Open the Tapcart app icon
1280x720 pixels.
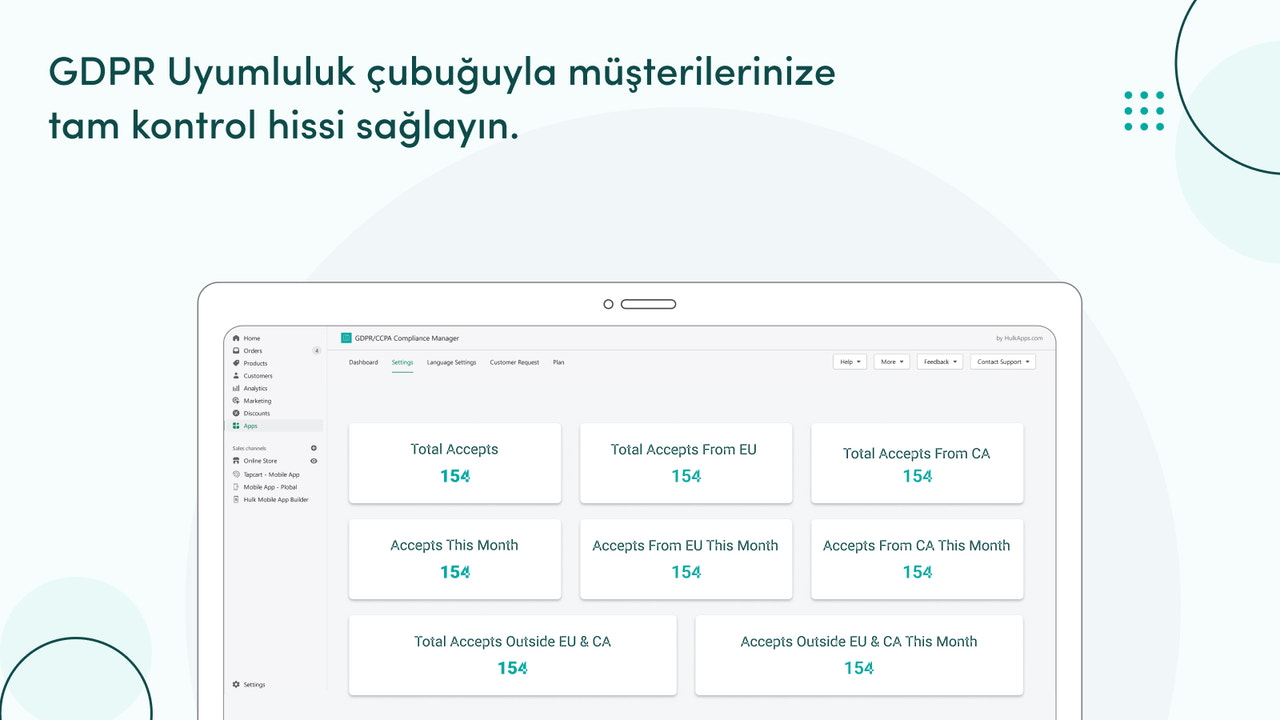coord(236,474)
